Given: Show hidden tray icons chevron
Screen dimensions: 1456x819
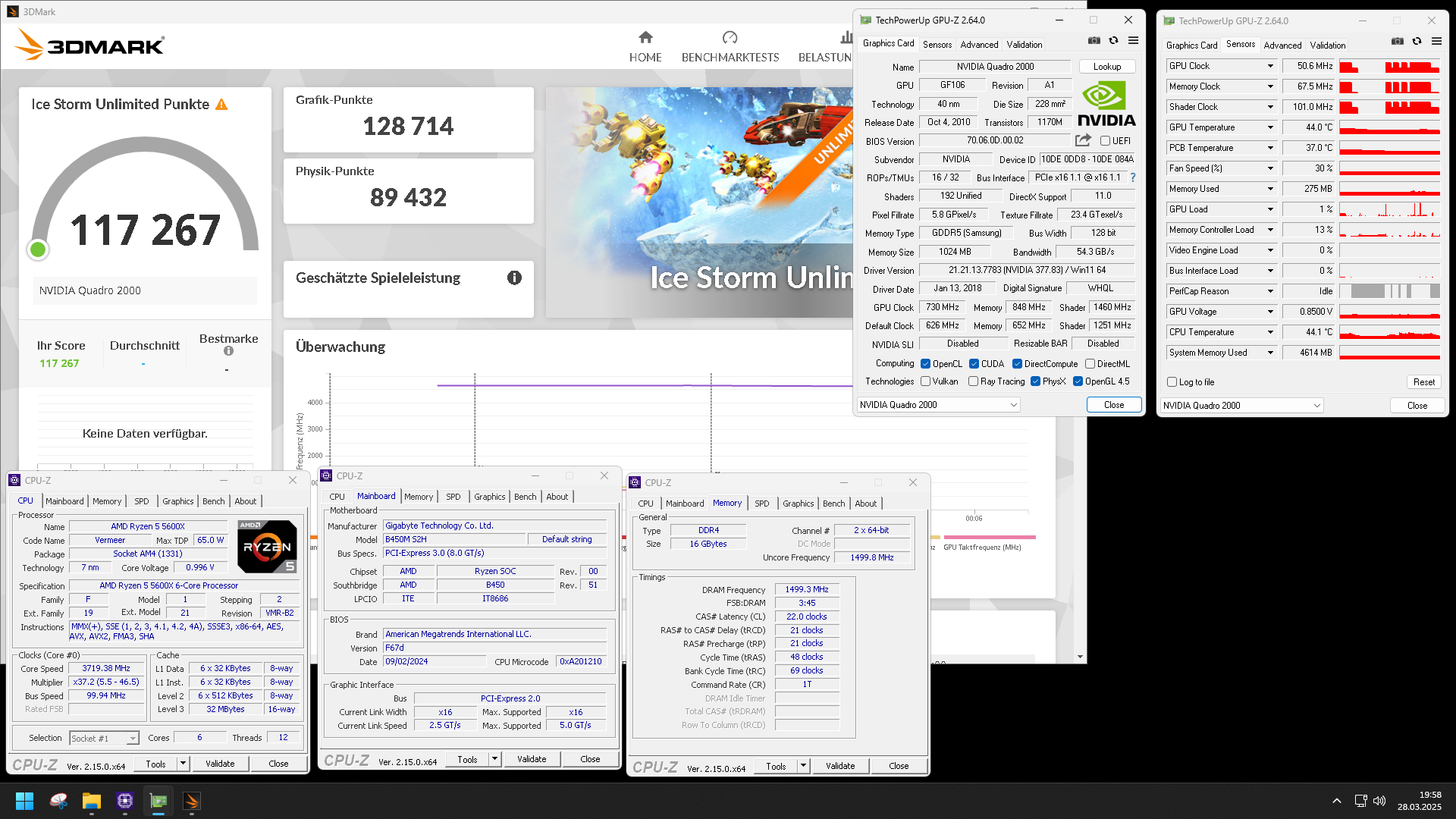Looking at the screenshot, I should (x=1337, y=801).
